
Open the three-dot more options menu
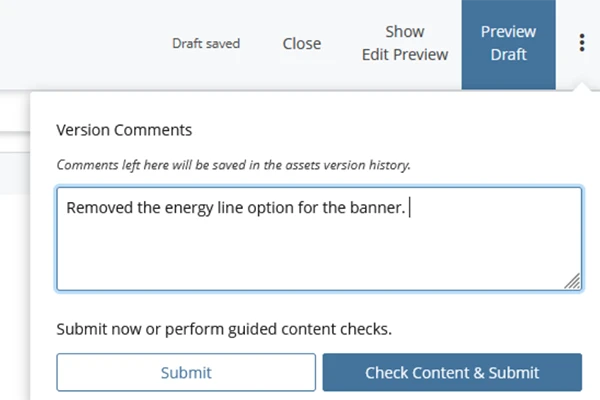click(x=582, y=43)
